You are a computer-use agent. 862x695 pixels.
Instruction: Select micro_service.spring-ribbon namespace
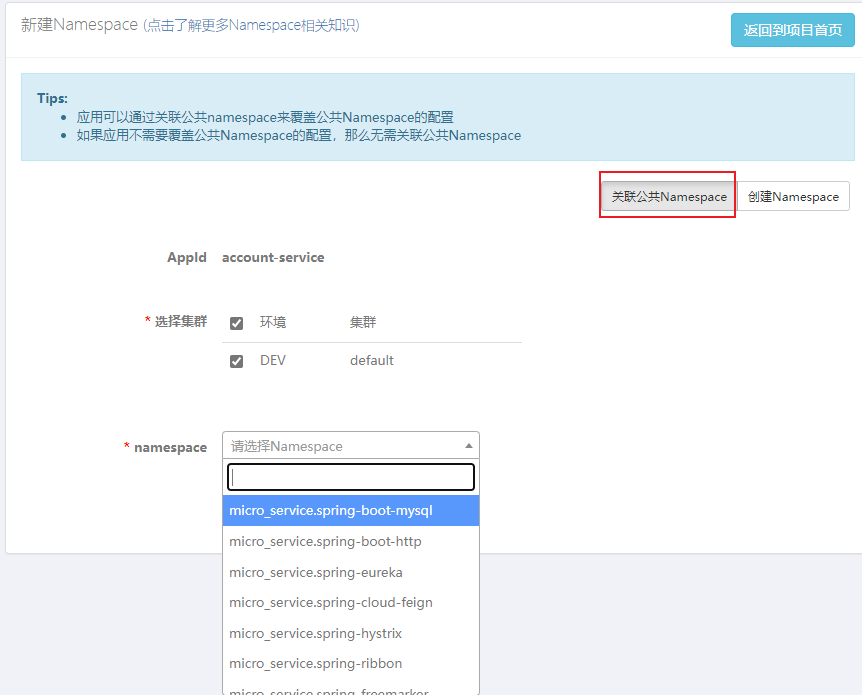(x=351, y=664)
